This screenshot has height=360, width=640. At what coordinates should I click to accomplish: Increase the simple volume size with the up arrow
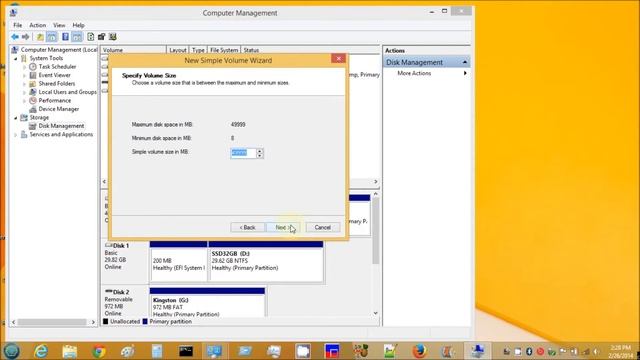tap(260, 151)
